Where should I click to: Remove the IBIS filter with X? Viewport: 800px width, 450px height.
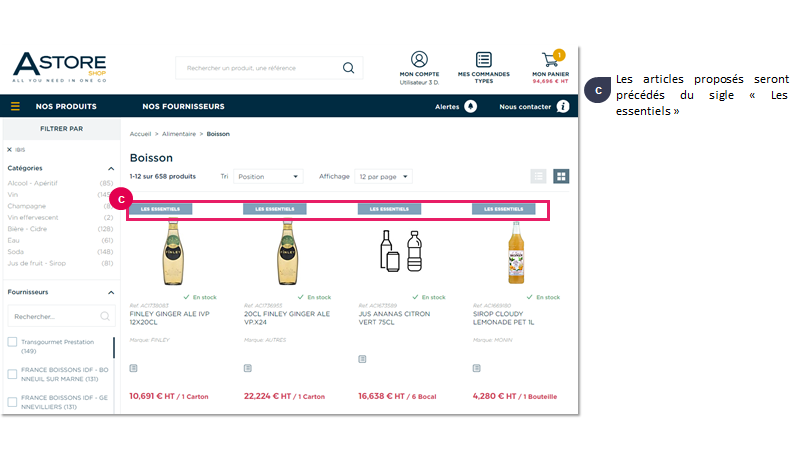point(9,149)
